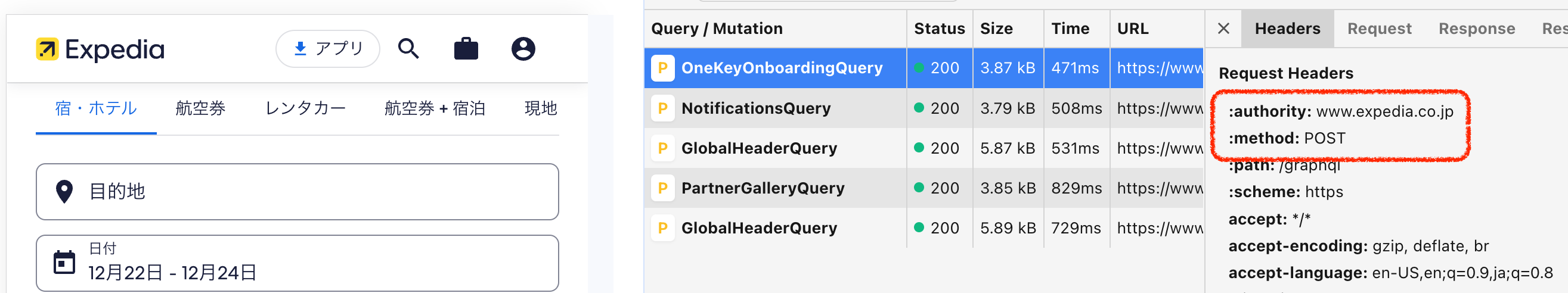The image size is (1568, 293).
Task: Click the Status column header
Action: pos(939,29)
